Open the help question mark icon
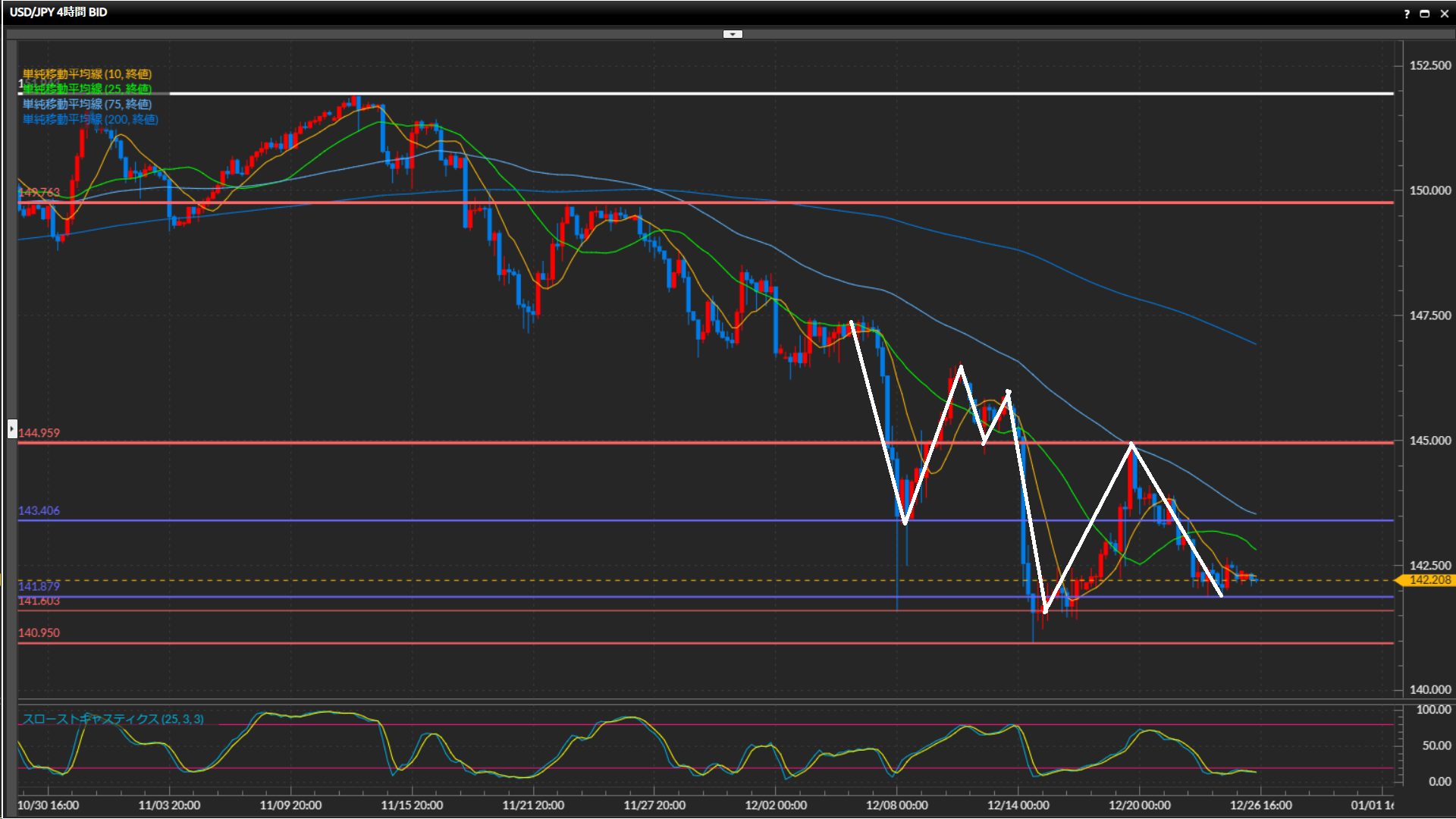 pyautogui.click(x=1407, y=14)
